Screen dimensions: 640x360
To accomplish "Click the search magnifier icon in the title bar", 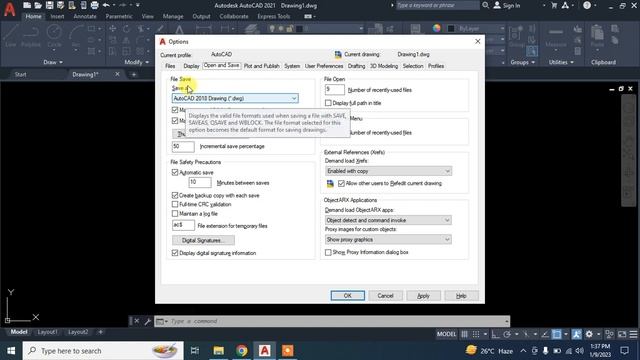I will 485,5.
